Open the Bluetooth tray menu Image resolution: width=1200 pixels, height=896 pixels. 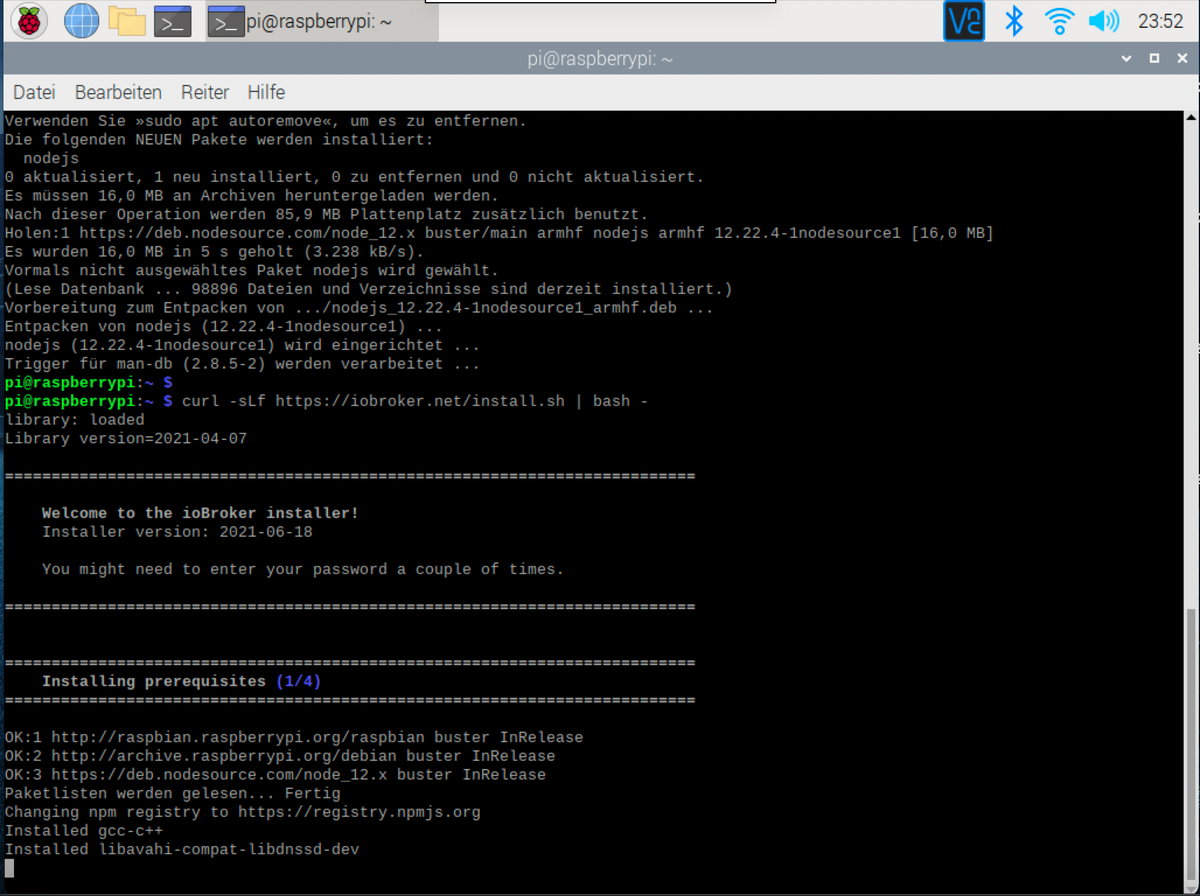pyautogui.click(x=1014, y=20)
